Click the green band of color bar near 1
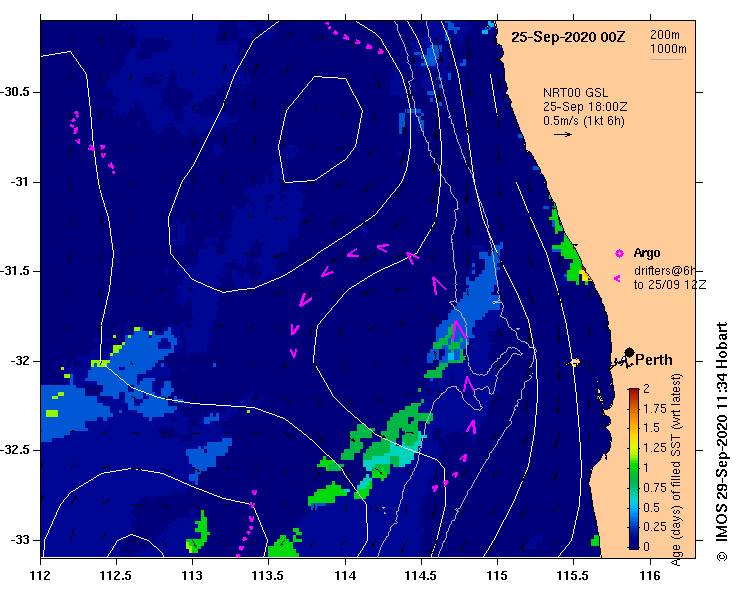Screen dimensions: 739x592 pos(634,469)
